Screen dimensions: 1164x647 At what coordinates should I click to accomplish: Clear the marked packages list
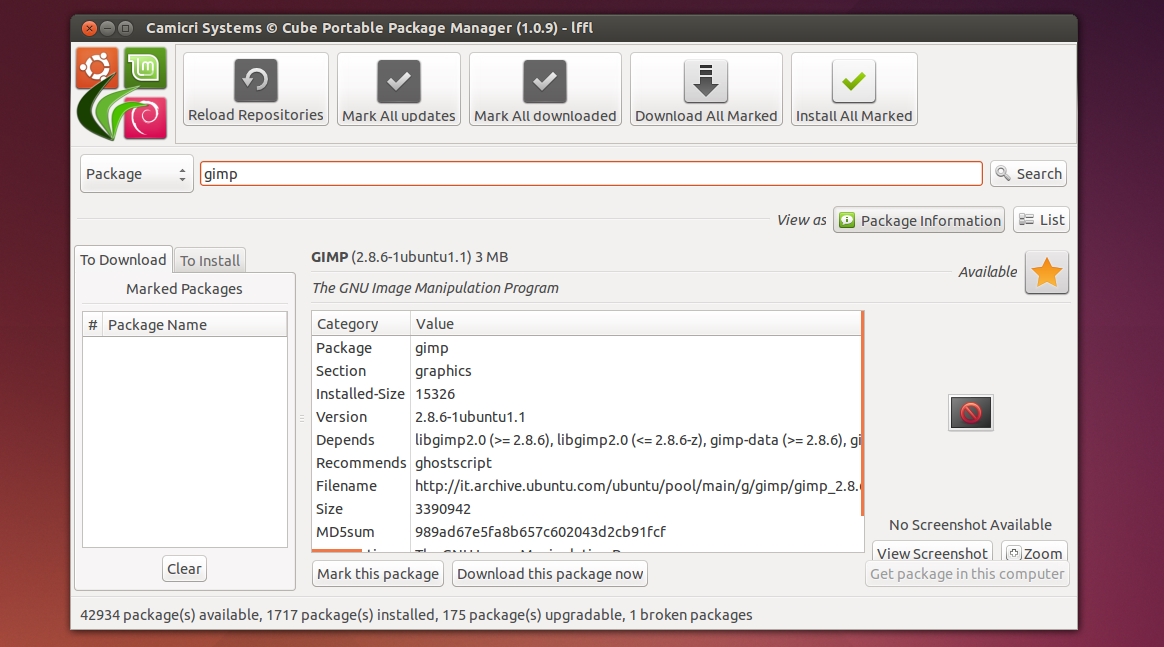(184, 569)
